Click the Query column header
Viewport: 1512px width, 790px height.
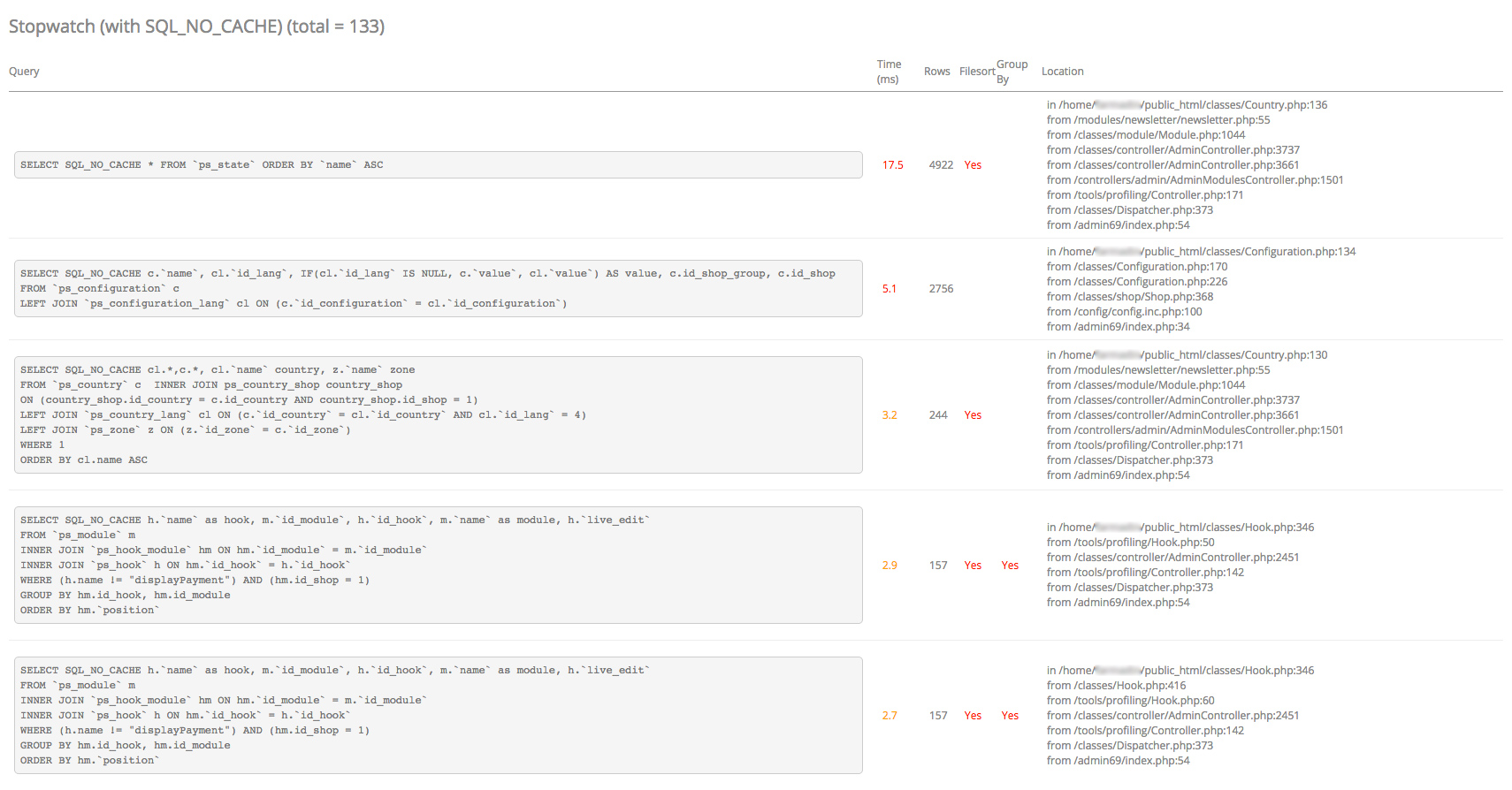(24, 72)
